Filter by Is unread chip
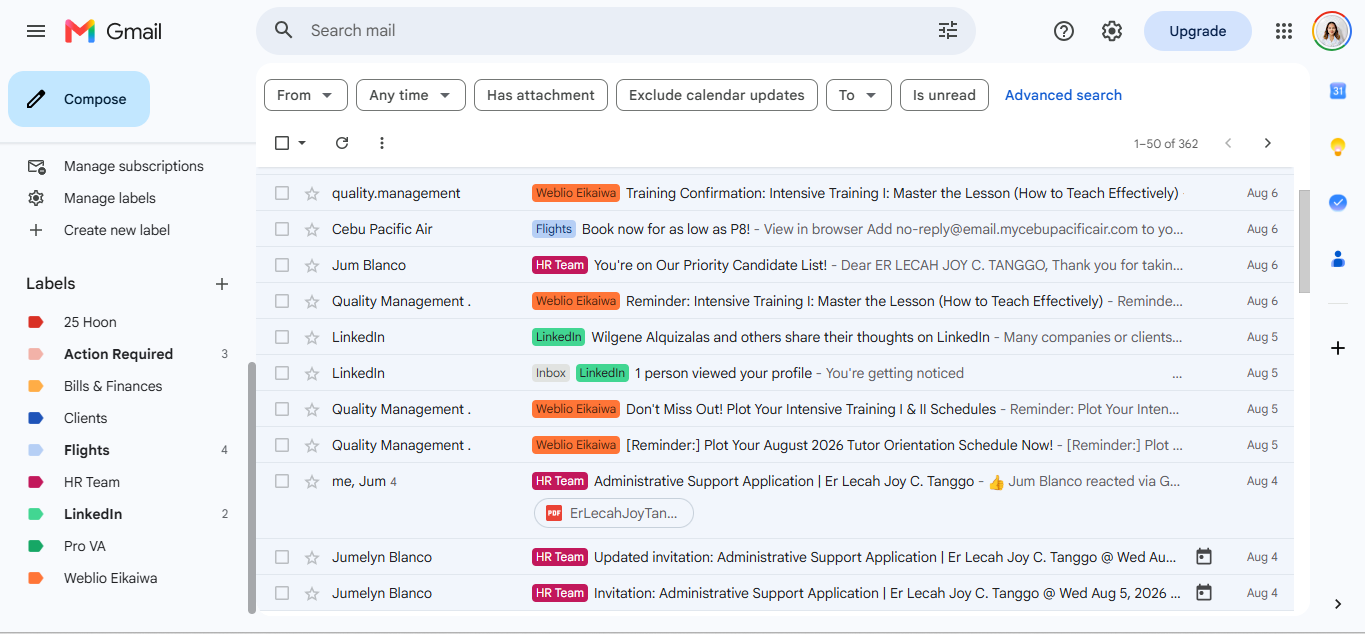This screenshot has width=1365, height=634. (944, 95)
